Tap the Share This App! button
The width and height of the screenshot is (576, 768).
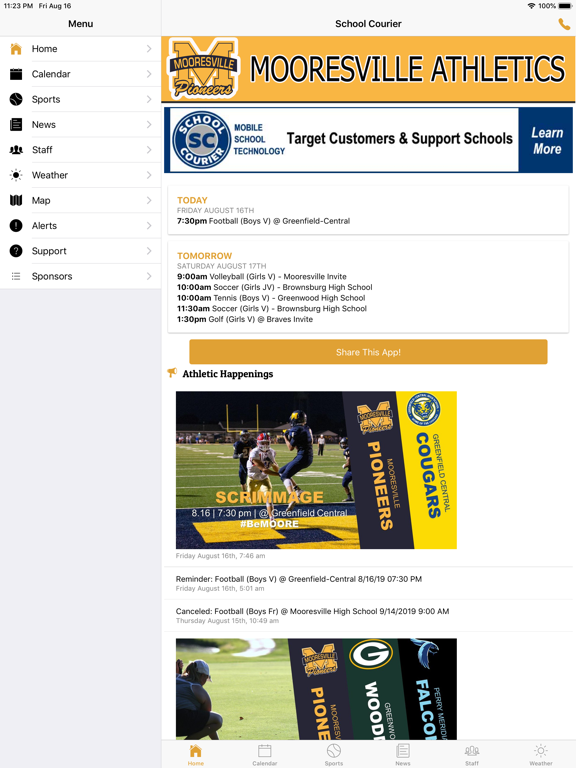[368, 352]
